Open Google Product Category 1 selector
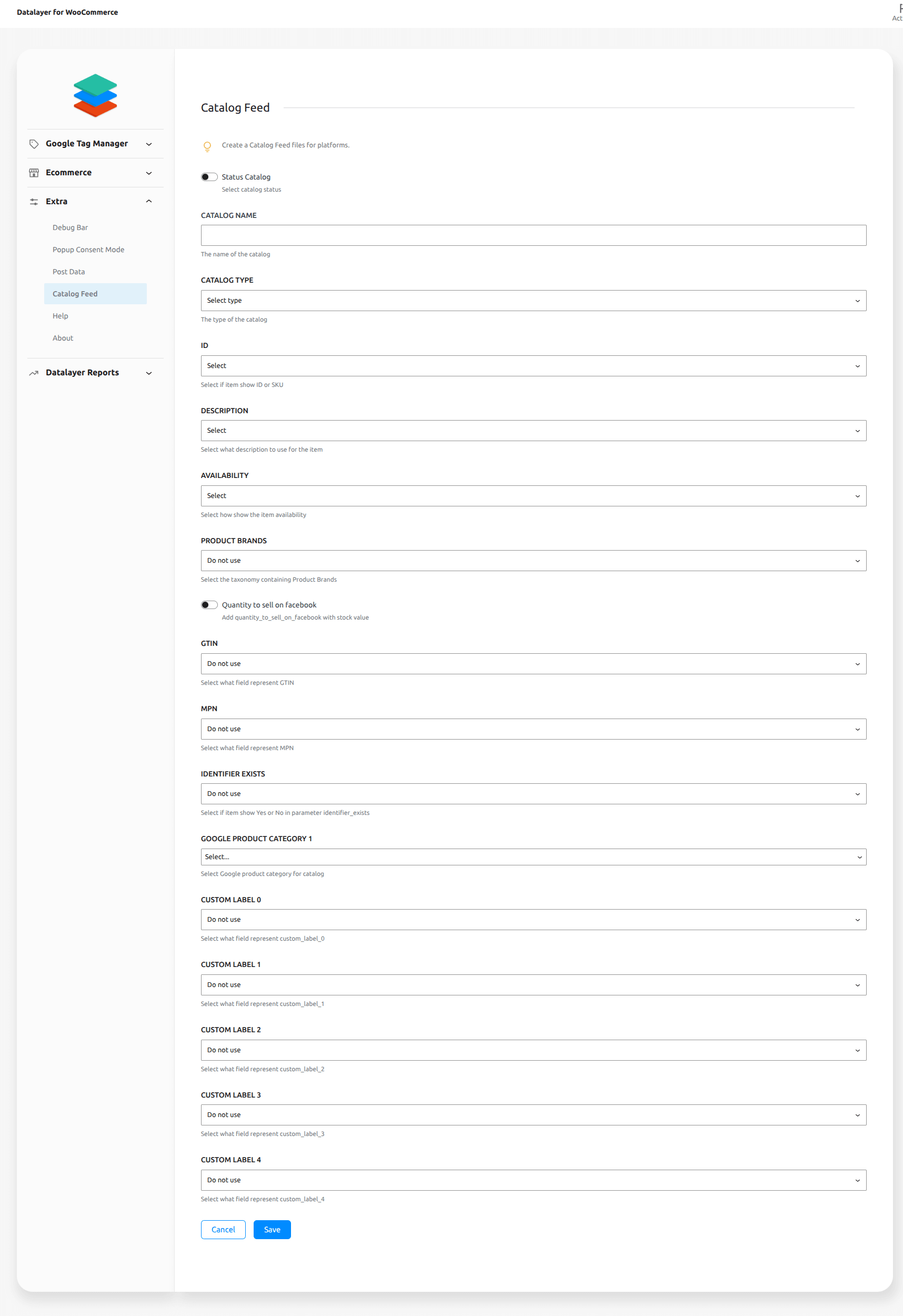 click(x=533, y=857)
